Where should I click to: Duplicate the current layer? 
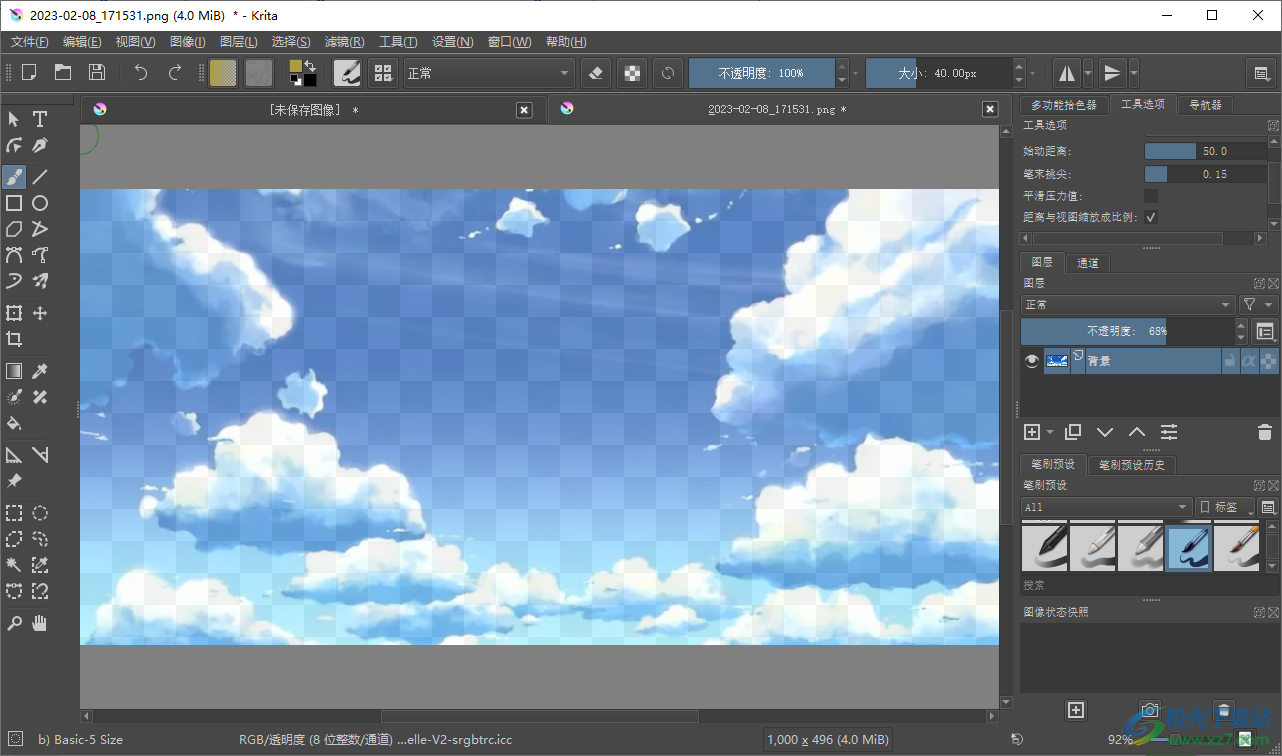pos(1073,432)
